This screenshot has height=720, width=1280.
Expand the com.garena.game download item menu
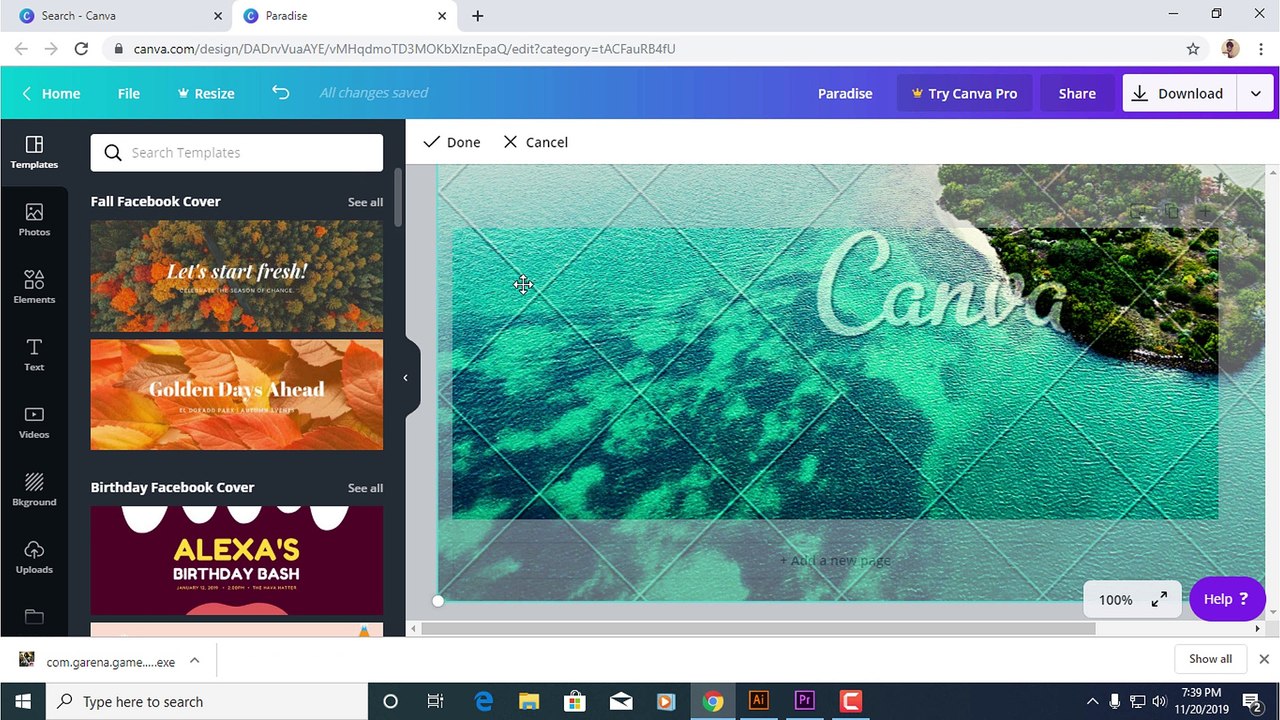pos(195,660)
